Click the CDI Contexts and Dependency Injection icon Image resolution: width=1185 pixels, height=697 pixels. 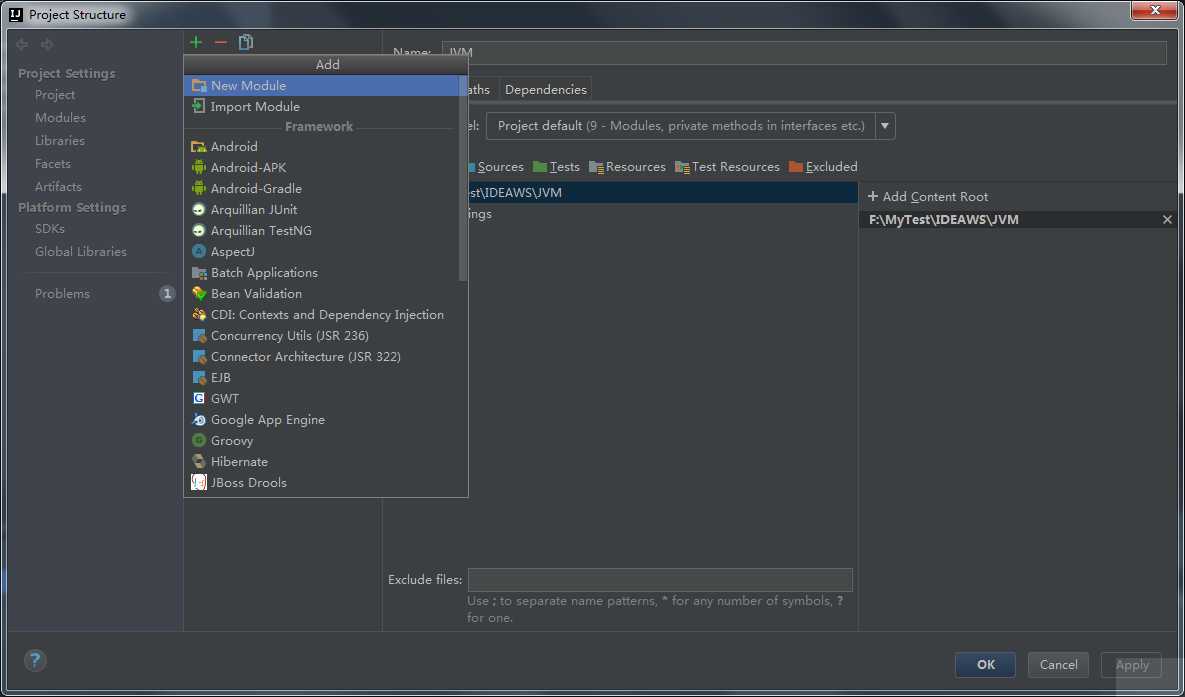pos(199,314)
